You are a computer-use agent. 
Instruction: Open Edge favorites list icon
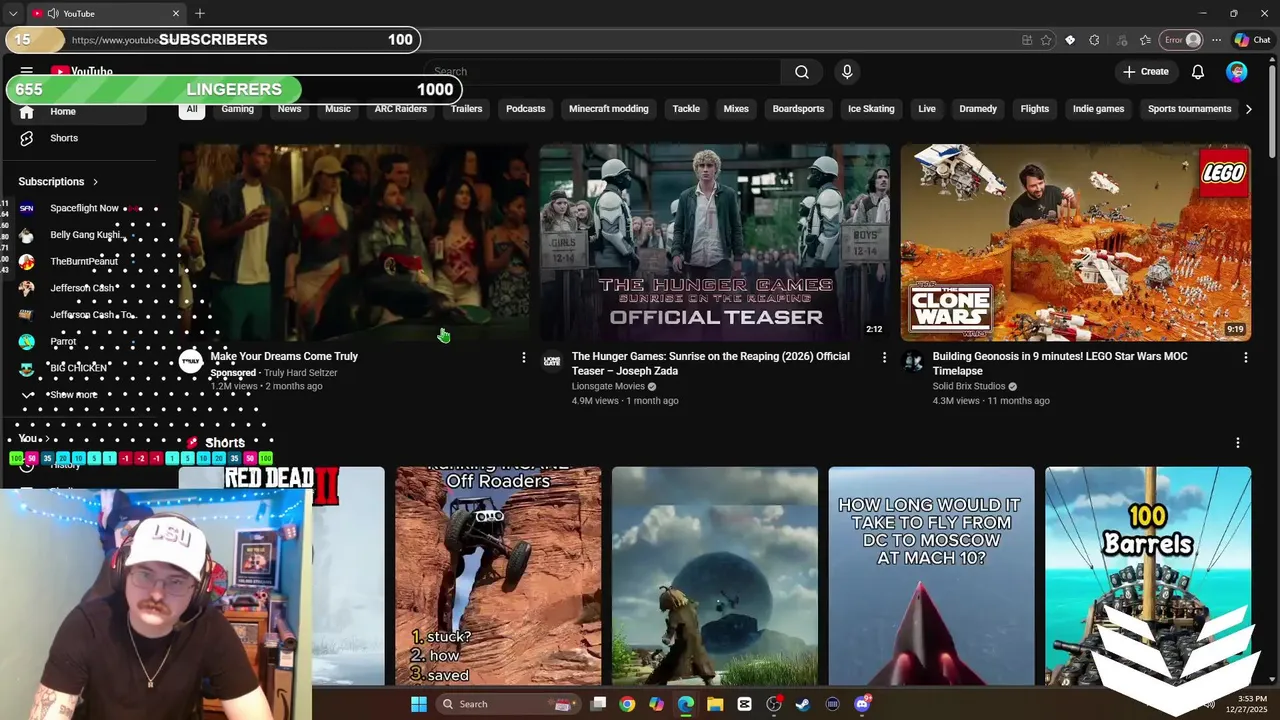coord(1145,40)
